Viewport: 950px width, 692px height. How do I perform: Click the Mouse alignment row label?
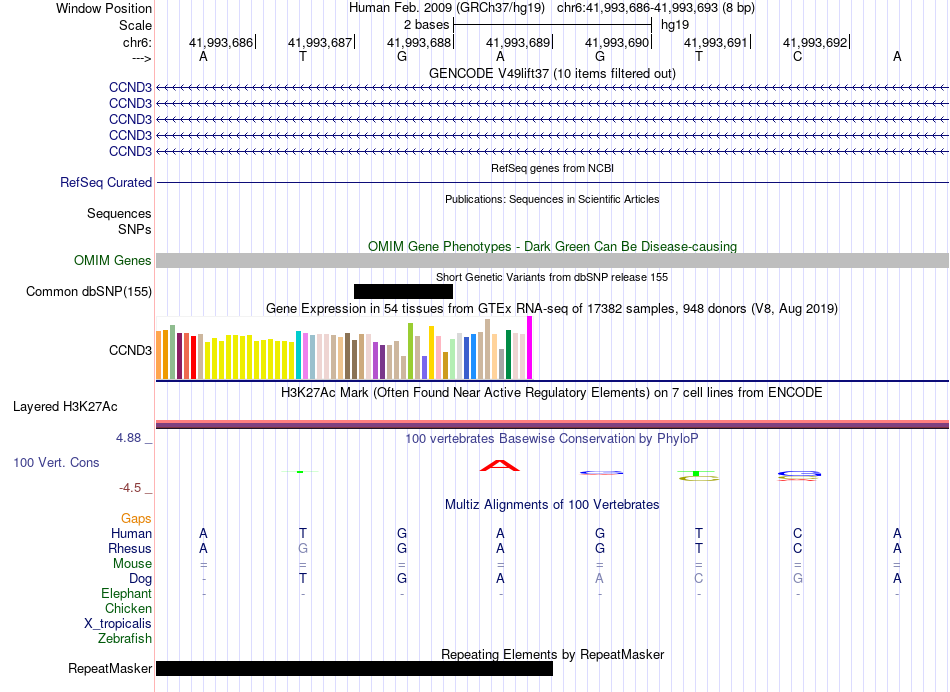[132, 564]
